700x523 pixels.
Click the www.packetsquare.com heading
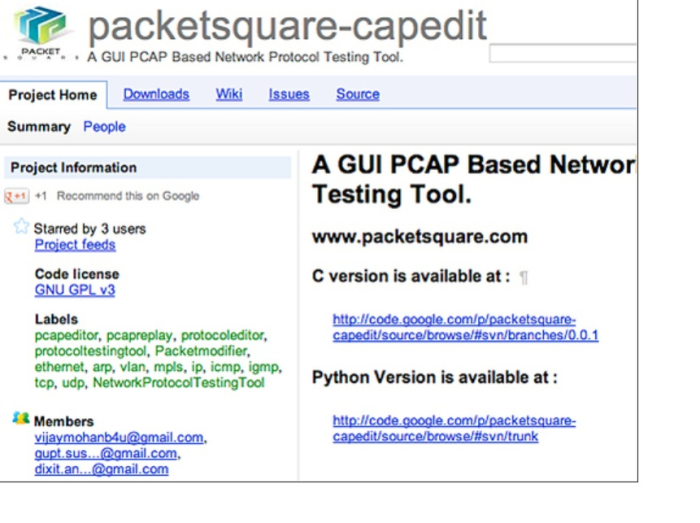pos(420,237)
